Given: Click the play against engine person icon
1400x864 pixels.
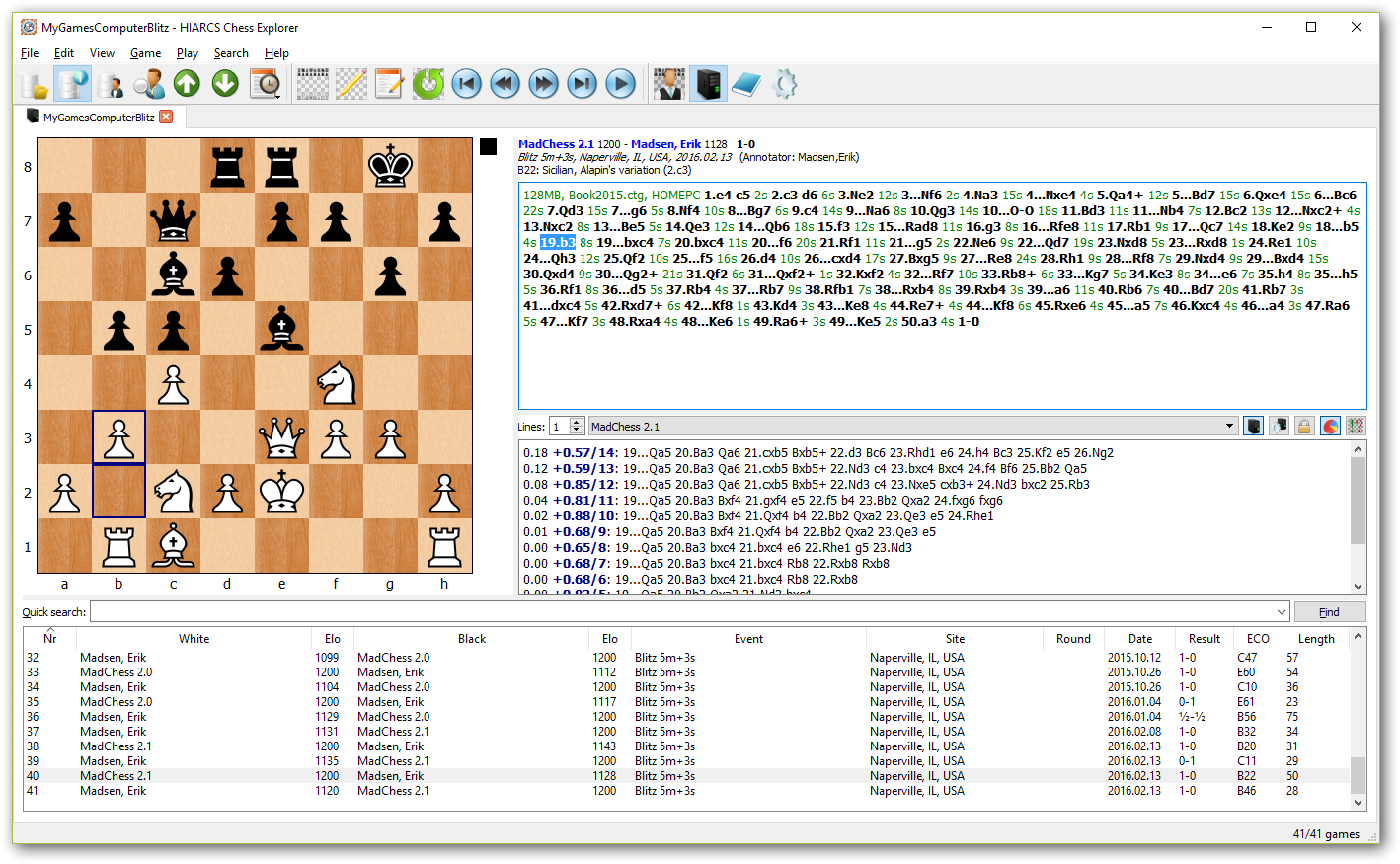Looking at the screenshot, I should (x=668, y=84).
